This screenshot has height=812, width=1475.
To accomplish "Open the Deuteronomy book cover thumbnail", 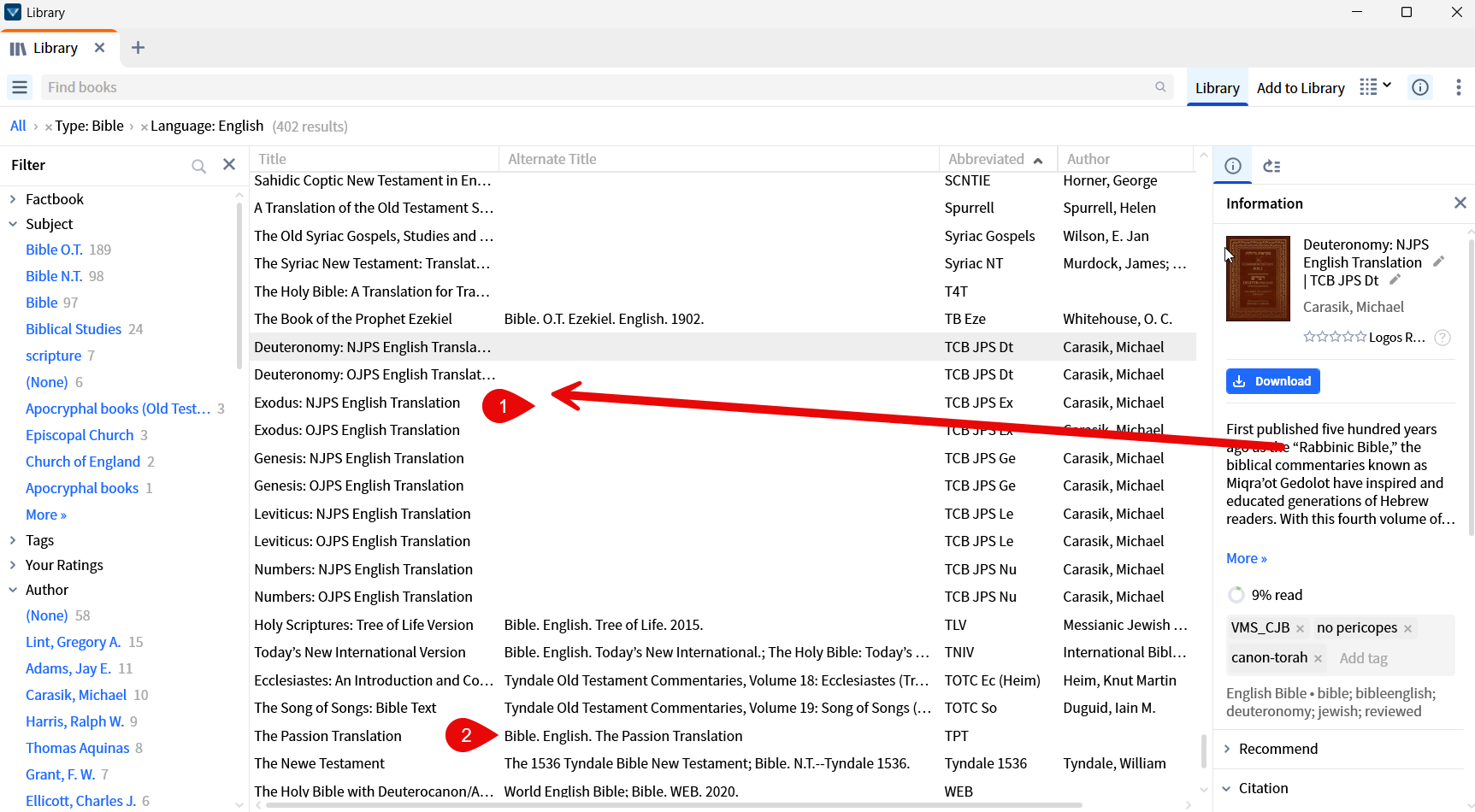I will [x=1258, y=279].
